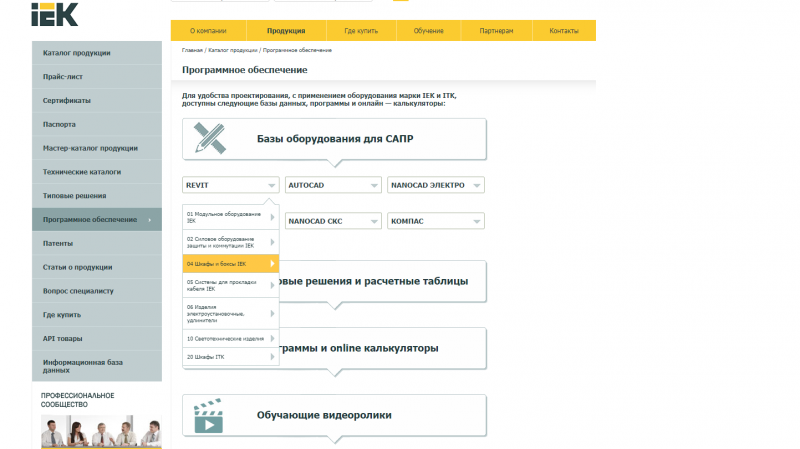This screenshot has width=800, height=449.
Task: Click the crossed pencil and ruler CAD icon
Action: pos(210,138)
